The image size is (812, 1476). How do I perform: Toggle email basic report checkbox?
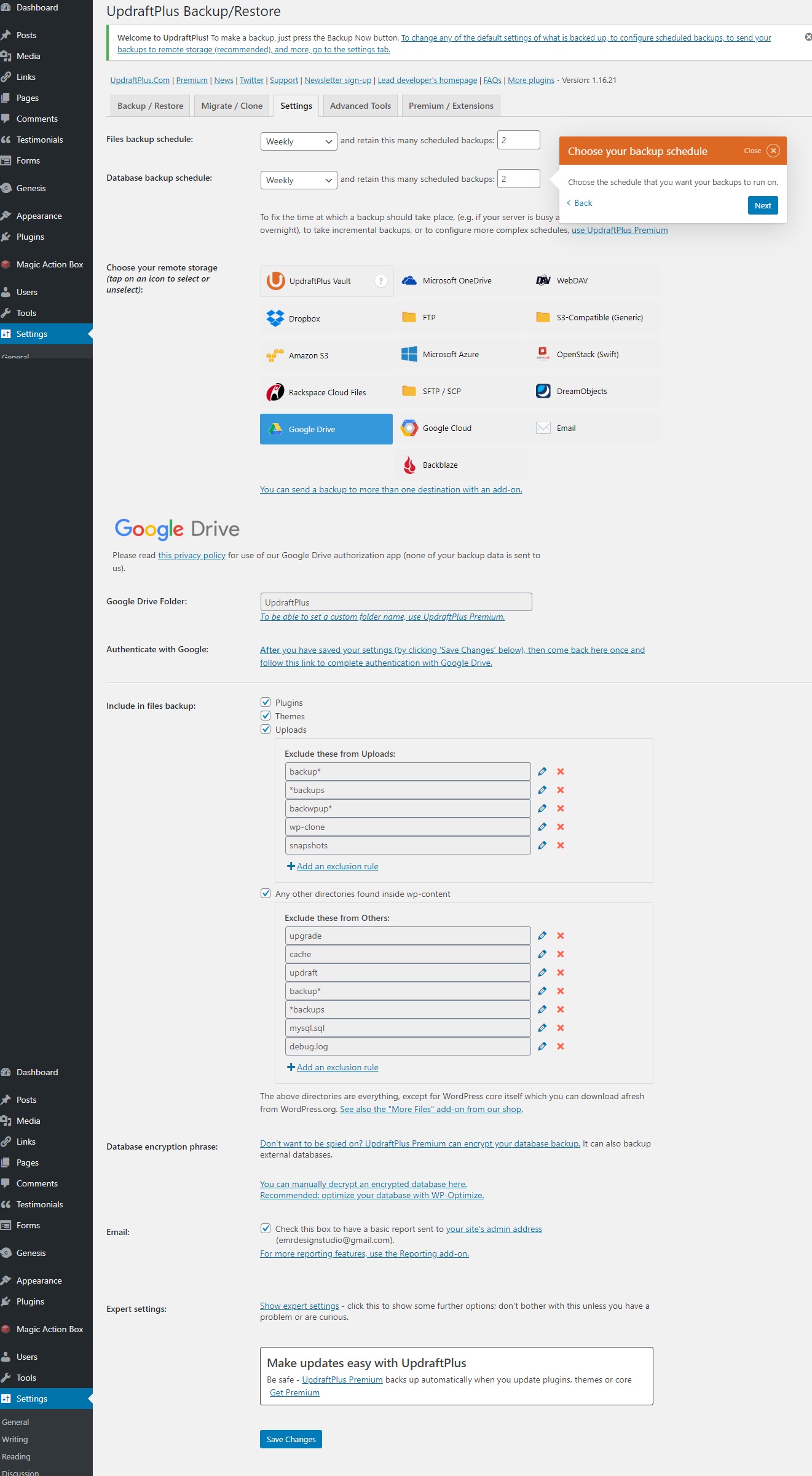click(266, 1228)
